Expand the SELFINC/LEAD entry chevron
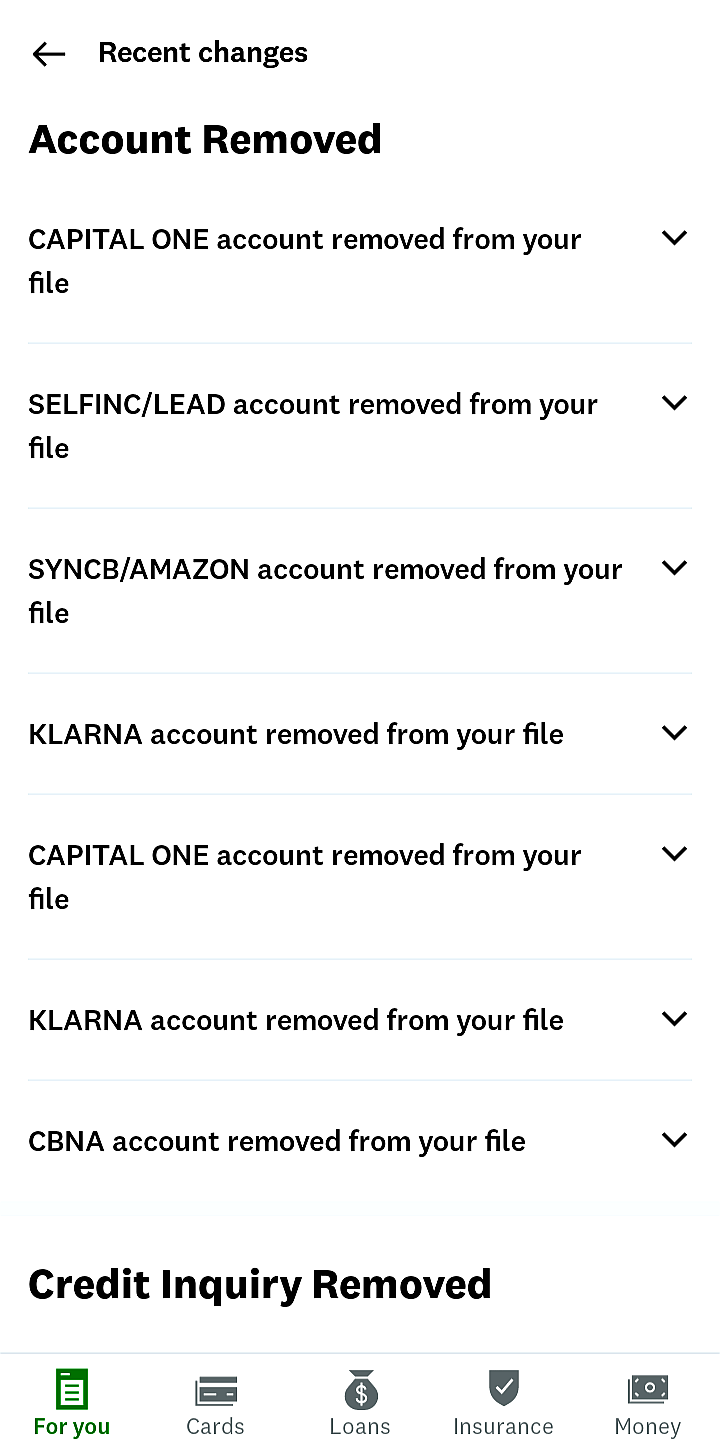This screenshot has height=1451, width=720. point(675,403)
